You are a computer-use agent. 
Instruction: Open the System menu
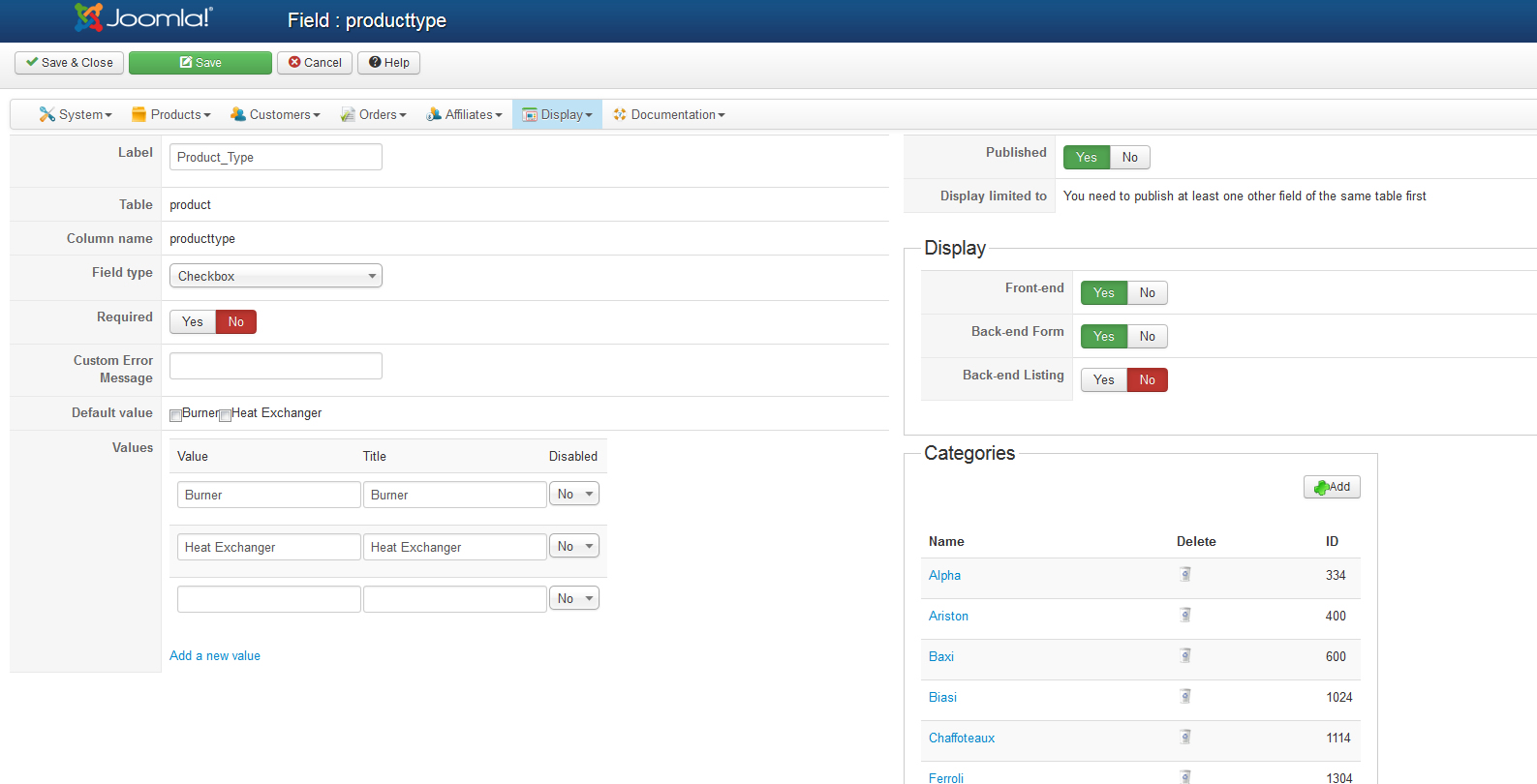point(76,114)
